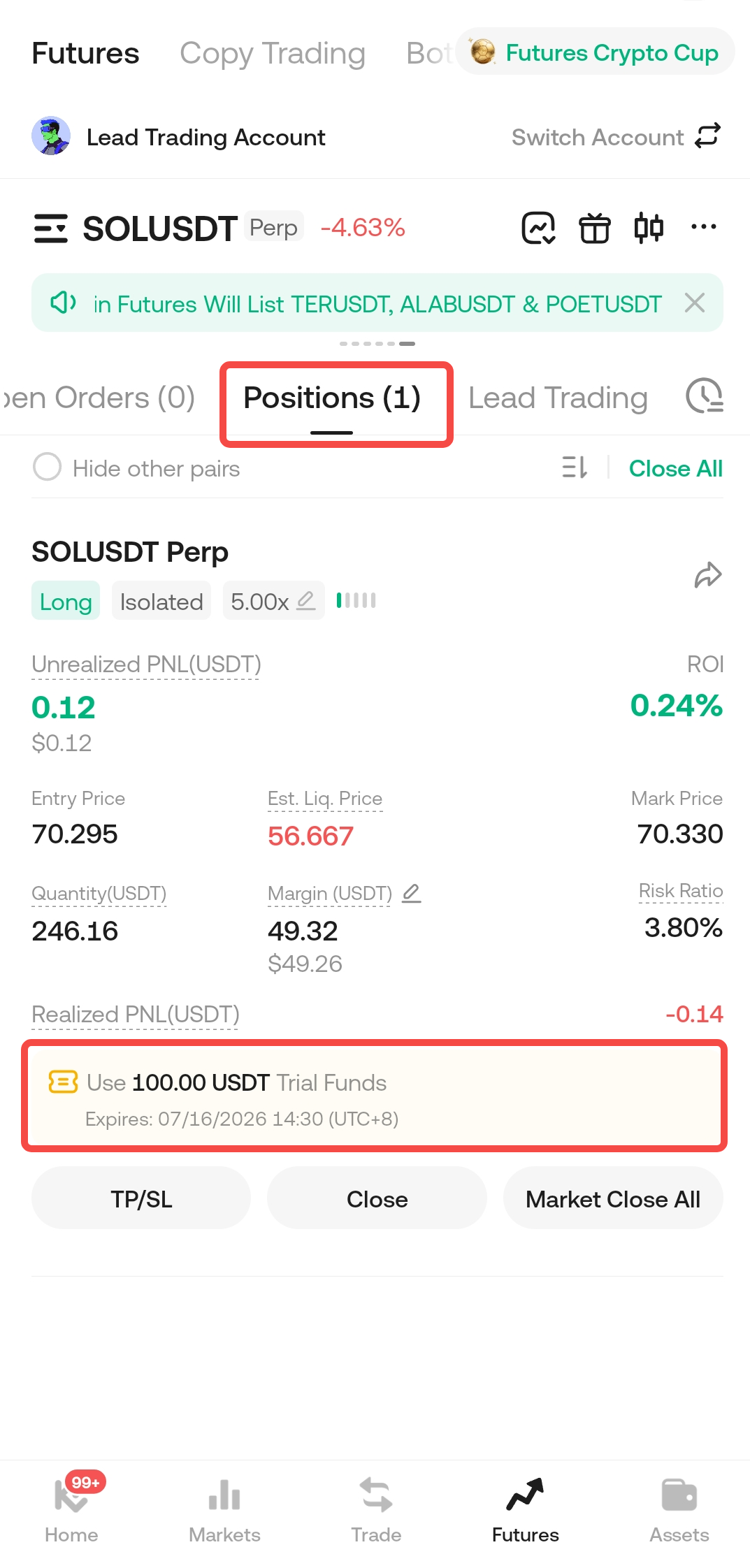Toggle the Hide other pairs radio button
Image resolution: width=750 pixels, height=1568 pixels.
pyautogui.click(x=48, y=467)
